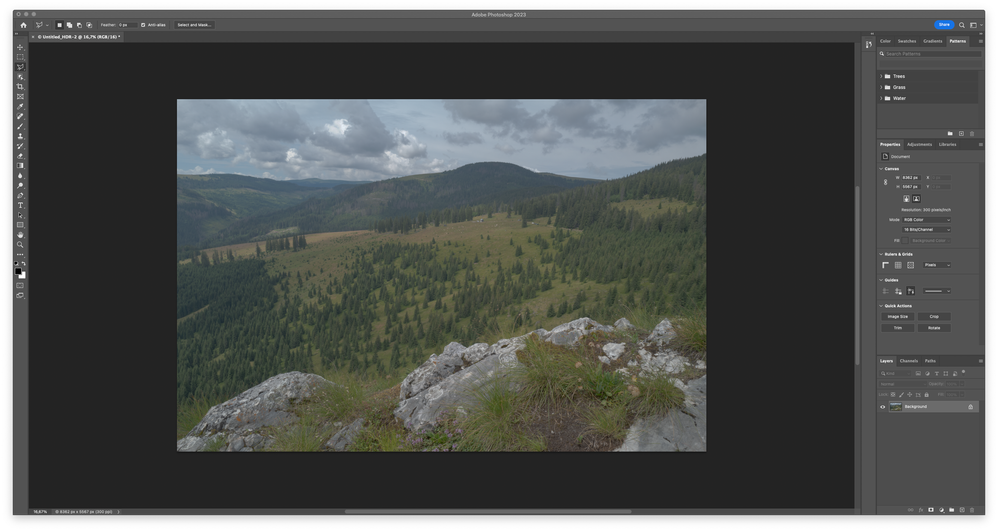Select the Blur tool

[20, 176]
